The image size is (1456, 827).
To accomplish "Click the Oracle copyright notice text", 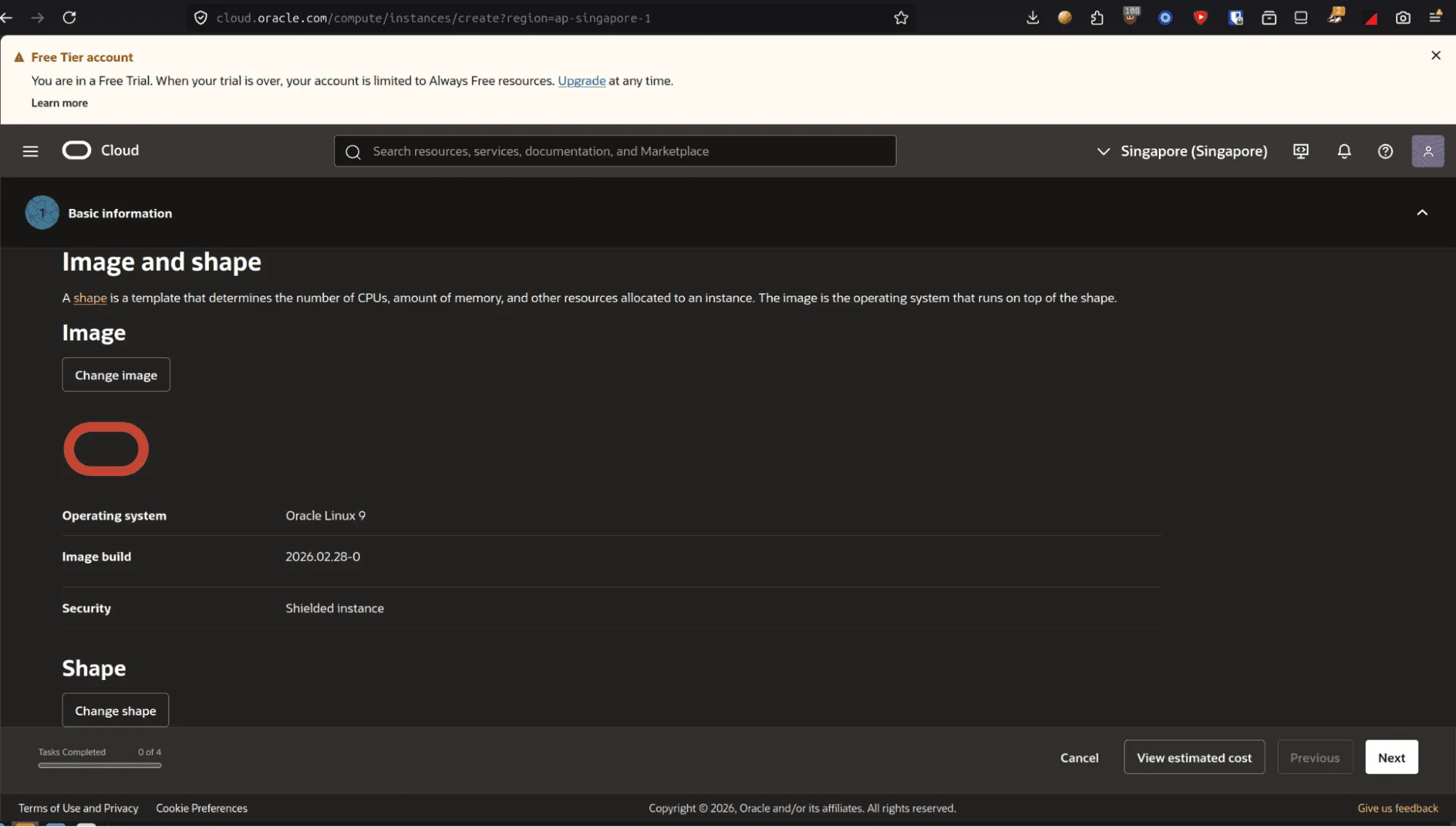I will [802, 808].
